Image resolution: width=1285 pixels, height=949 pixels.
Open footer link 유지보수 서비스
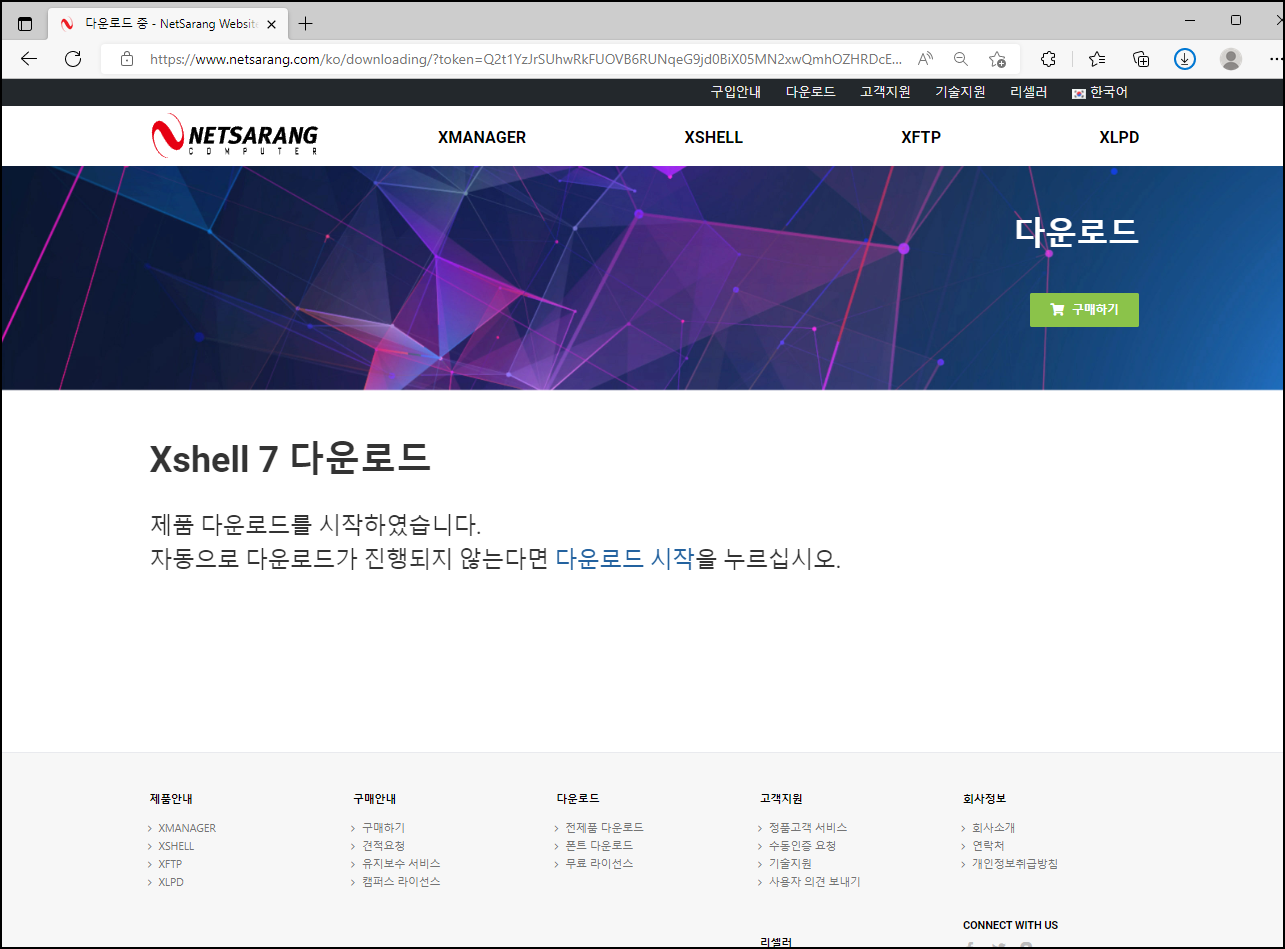point(401,864)
